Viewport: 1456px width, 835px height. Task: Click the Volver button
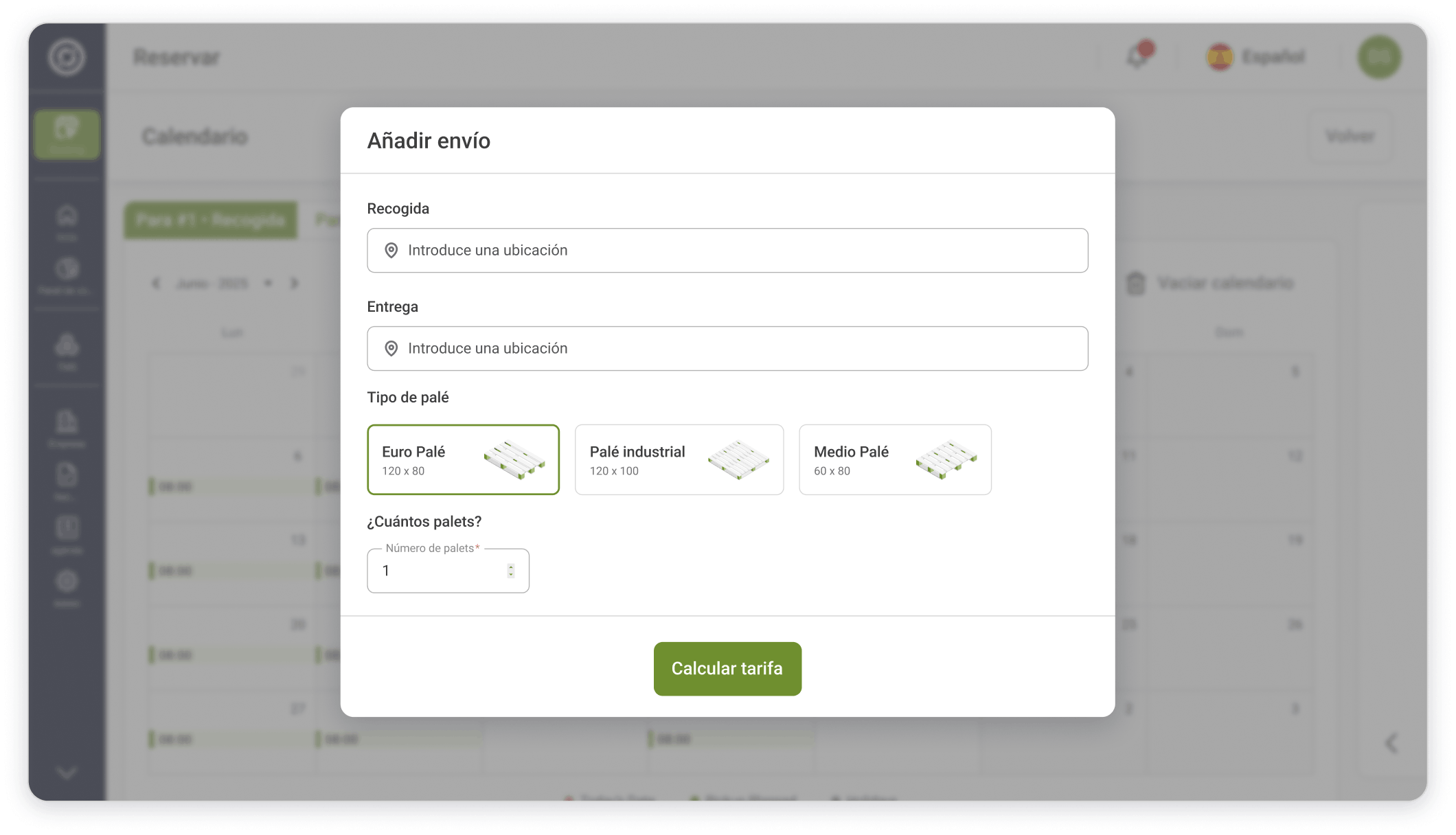[1350, 136]
